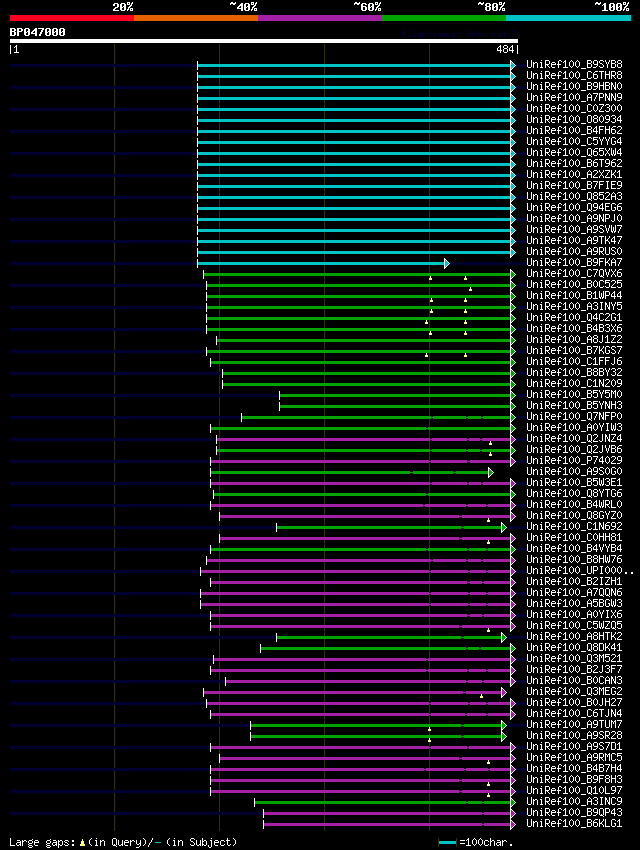The image size is (640, 850).
Task: Select hit label UniRef100_A2XZK1
Action: 574,174
